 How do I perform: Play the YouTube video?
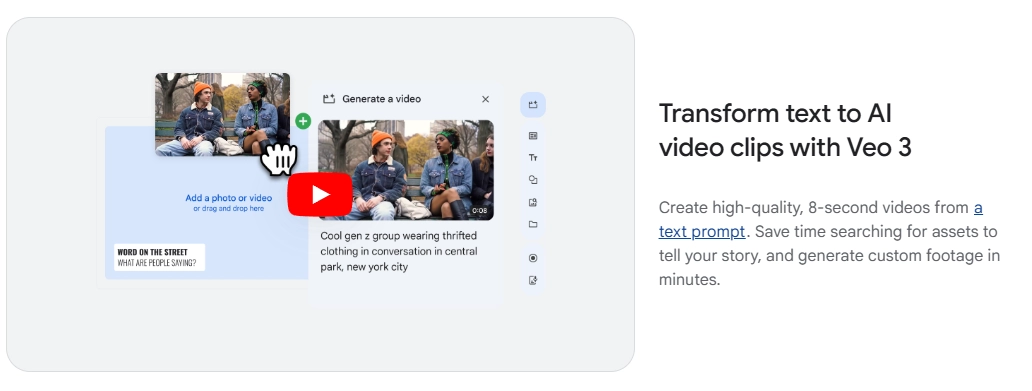coord(320,194)
